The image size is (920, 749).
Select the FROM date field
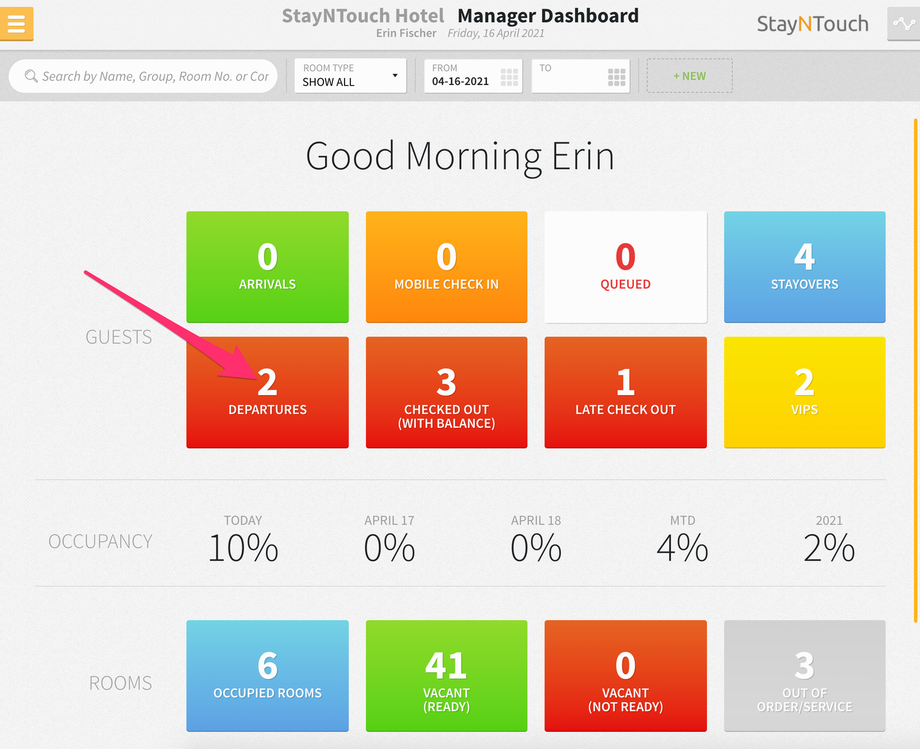473,76
